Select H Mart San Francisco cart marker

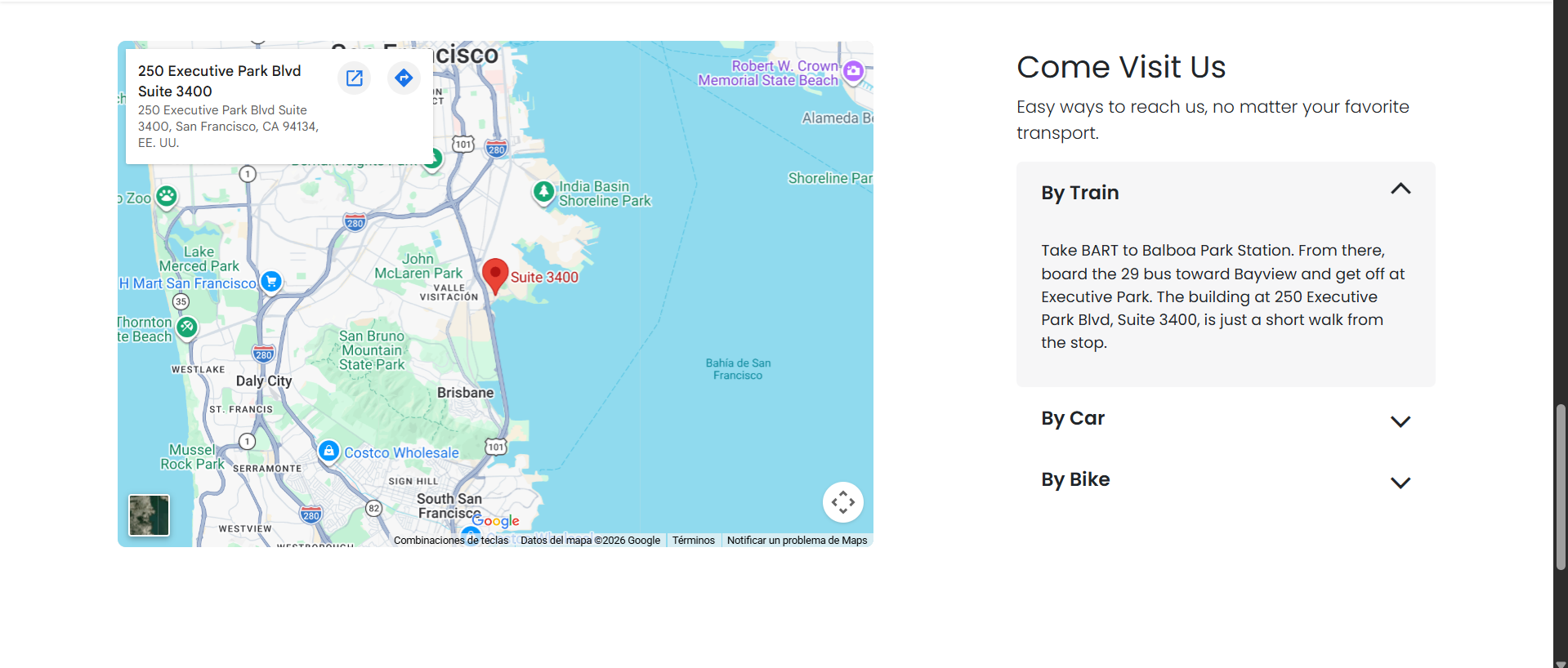271,282
